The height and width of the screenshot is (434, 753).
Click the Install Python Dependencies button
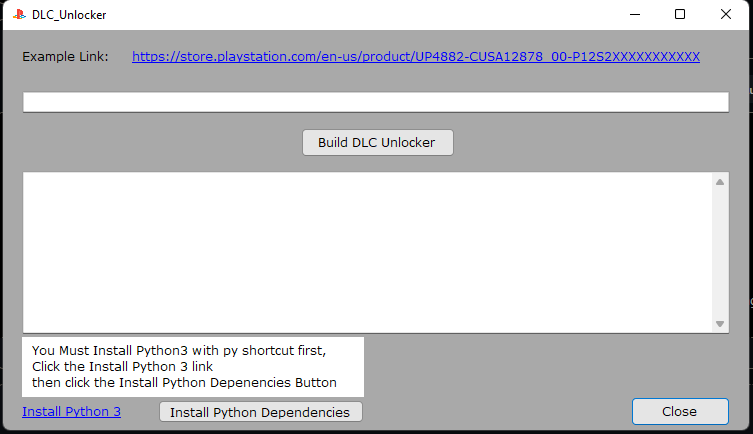click(261, 412)
